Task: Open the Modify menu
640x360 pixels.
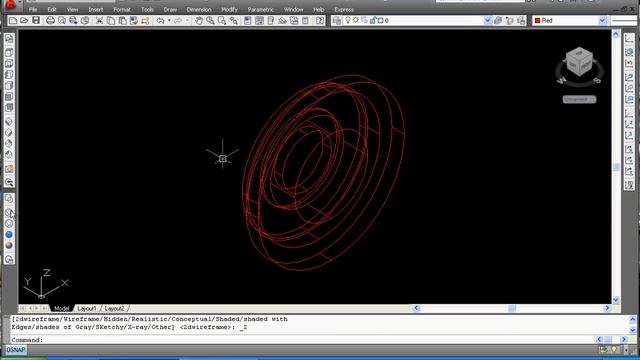Action: point(229,9)
